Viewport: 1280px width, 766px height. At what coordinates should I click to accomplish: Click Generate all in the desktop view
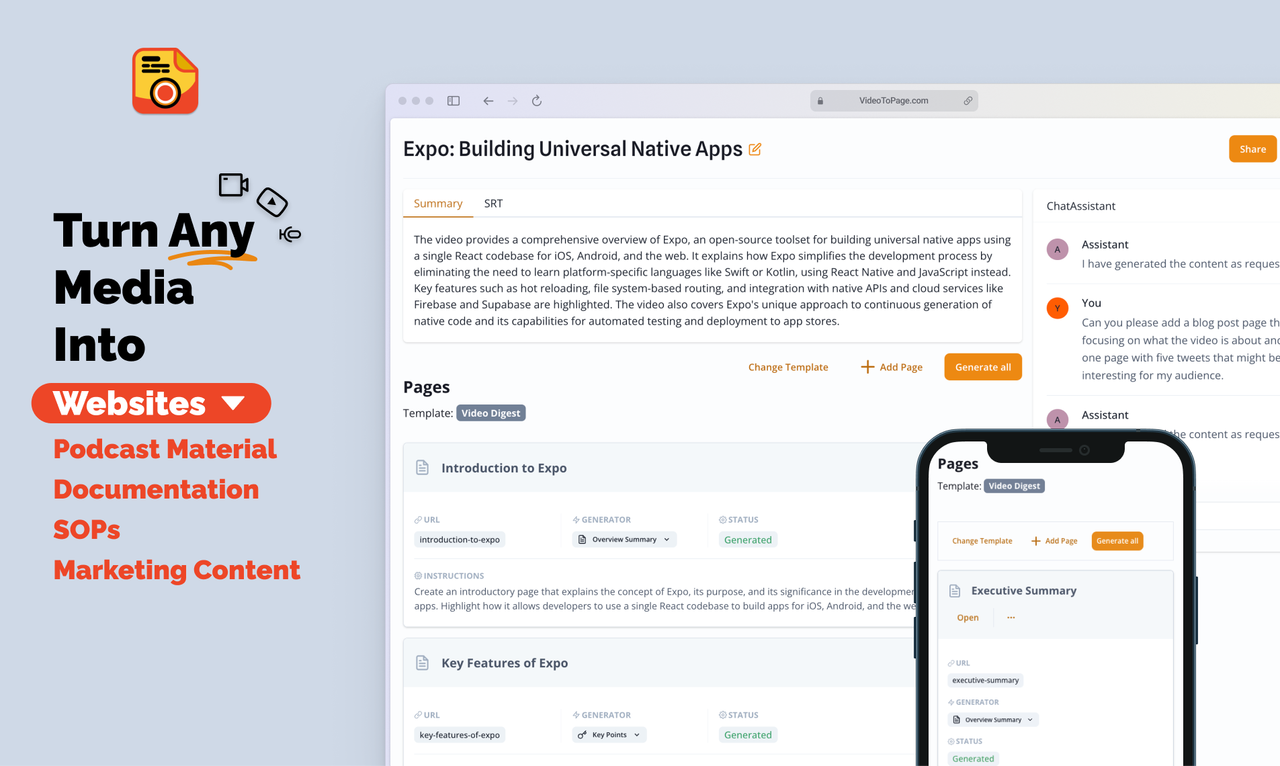click(x=983, y=367)
